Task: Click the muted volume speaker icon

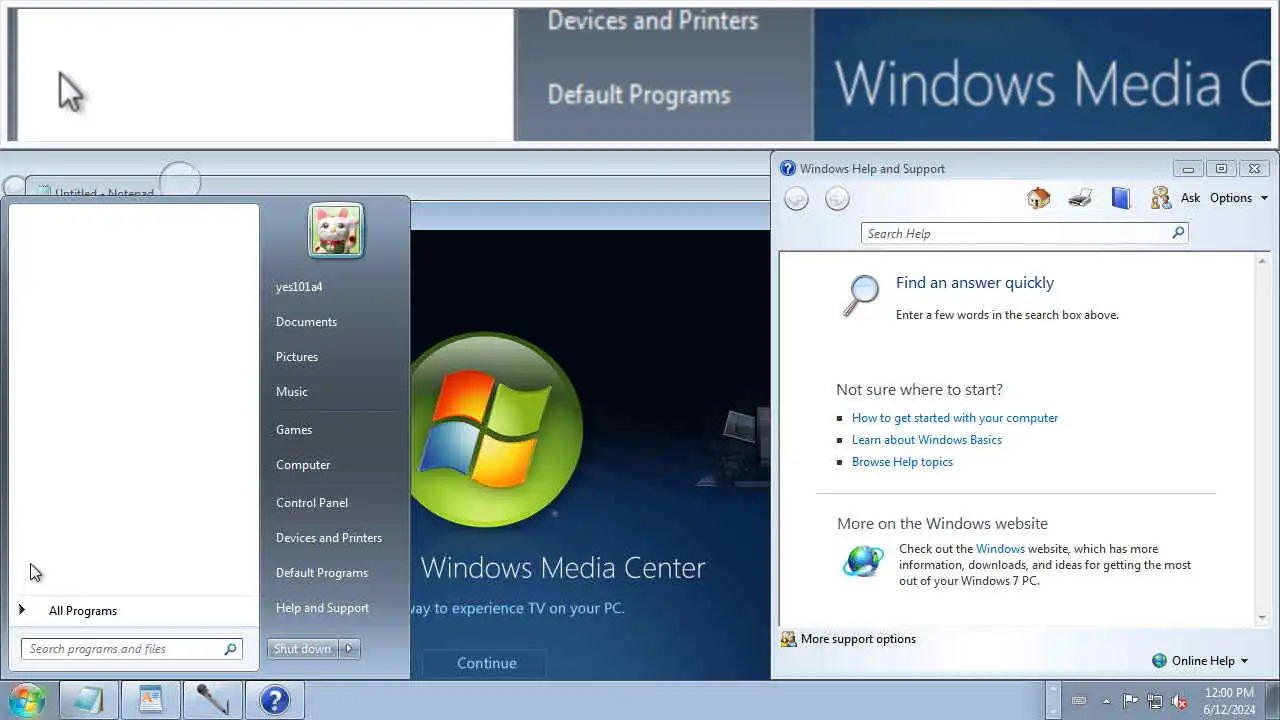Action: point(1180,701)
